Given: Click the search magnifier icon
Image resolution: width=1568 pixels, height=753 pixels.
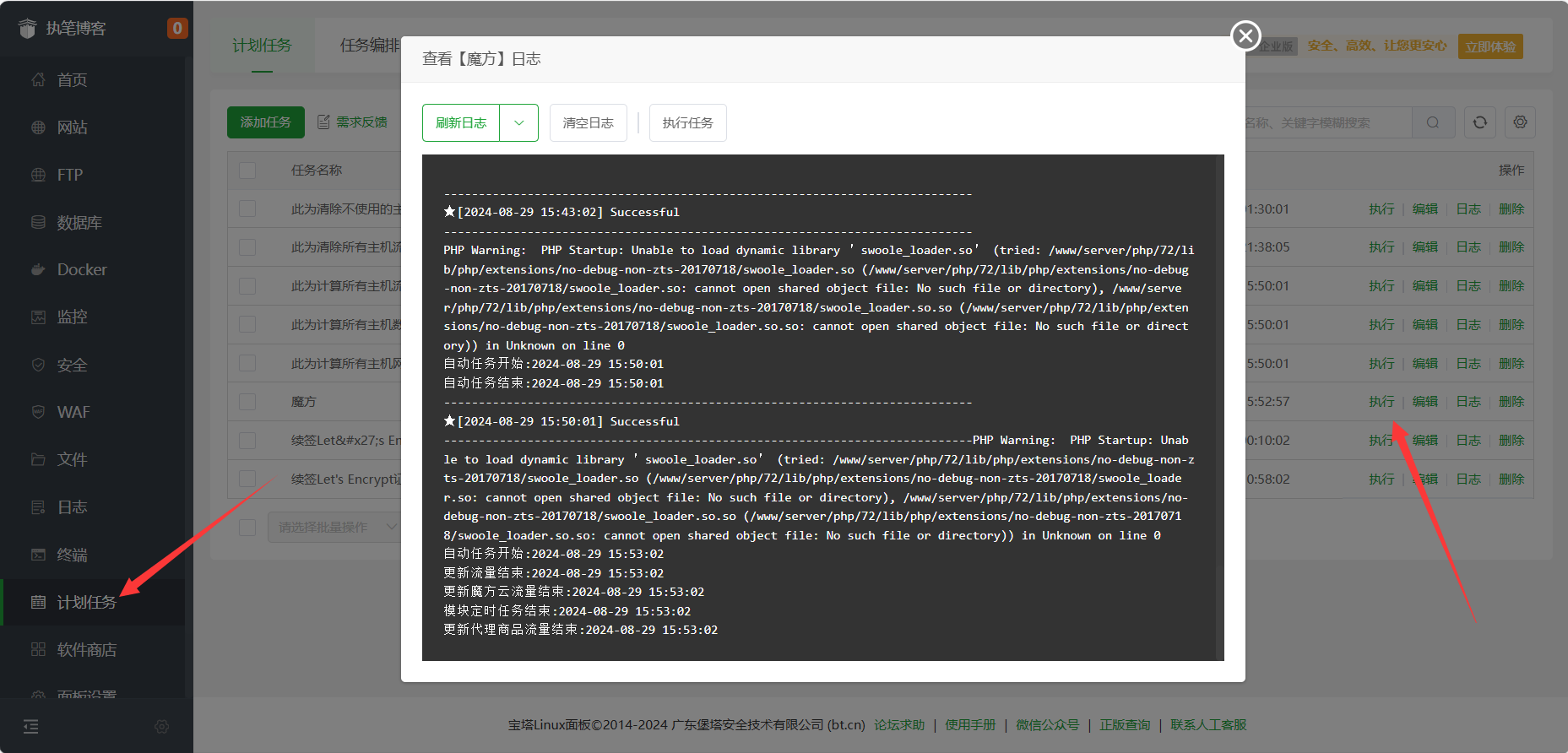Looking at the screenshot, I should tap(1433, 122).
